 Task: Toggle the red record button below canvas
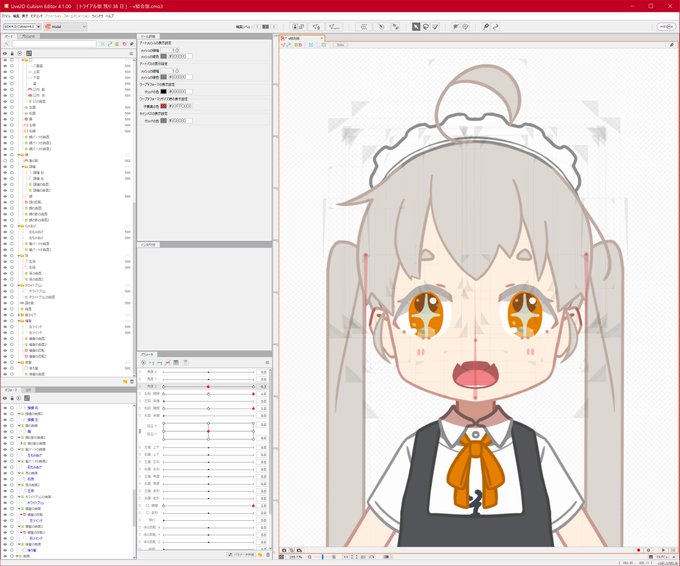pos(638,550)
